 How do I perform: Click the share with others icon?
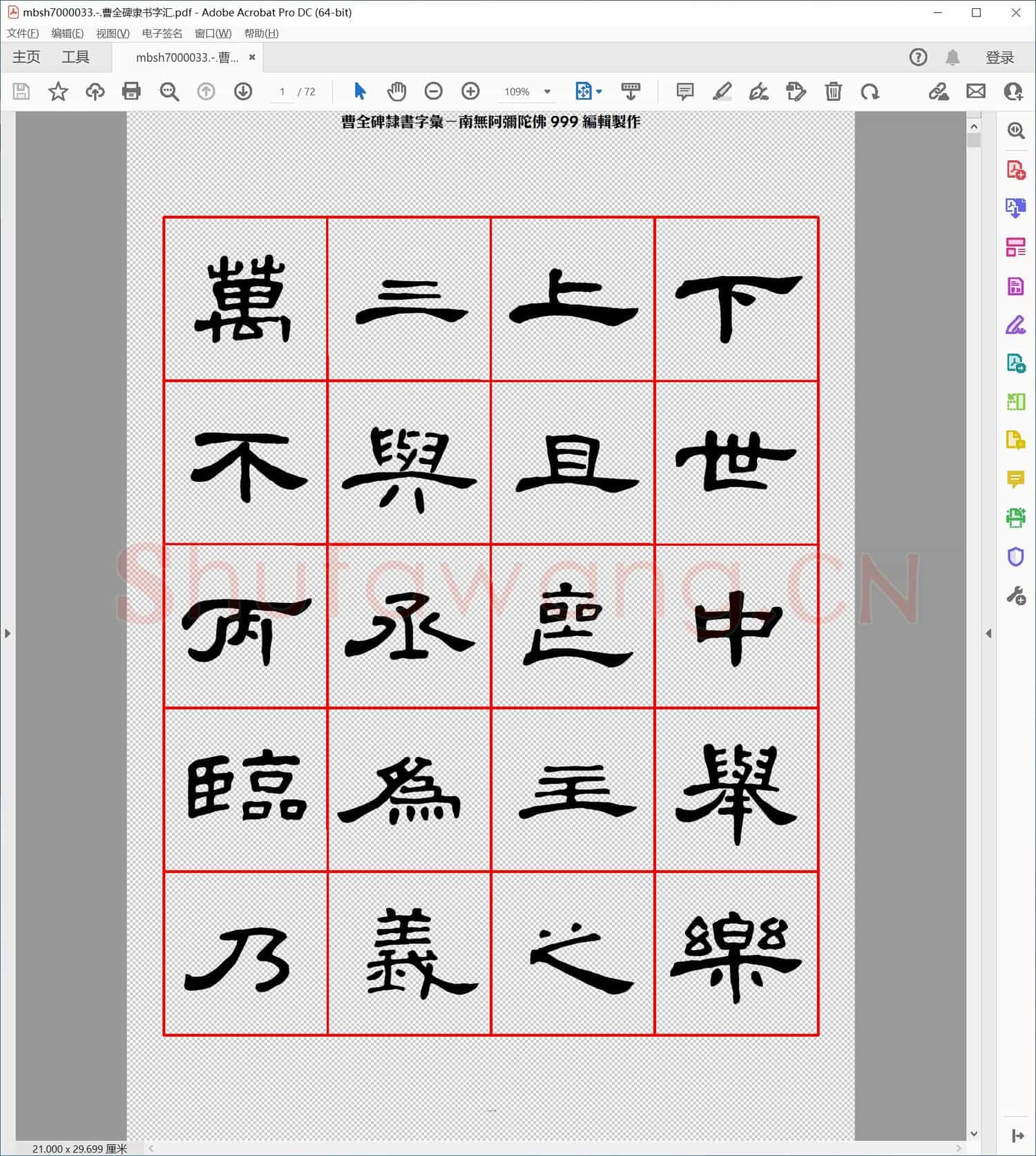point(1013,91)
